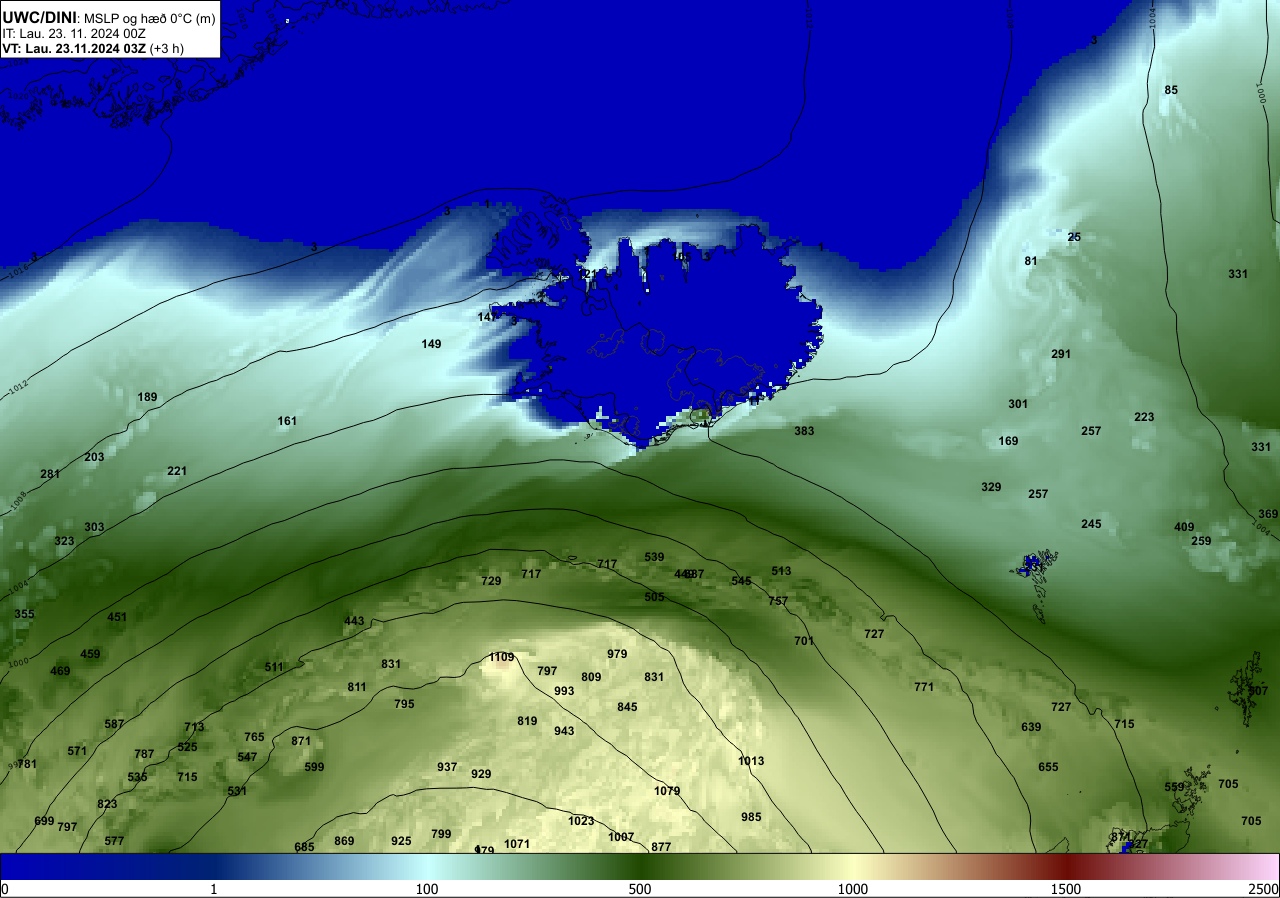Screen dimensions: 1280x898
Task: Click the map value '323'
Action: tap(64, 541)
